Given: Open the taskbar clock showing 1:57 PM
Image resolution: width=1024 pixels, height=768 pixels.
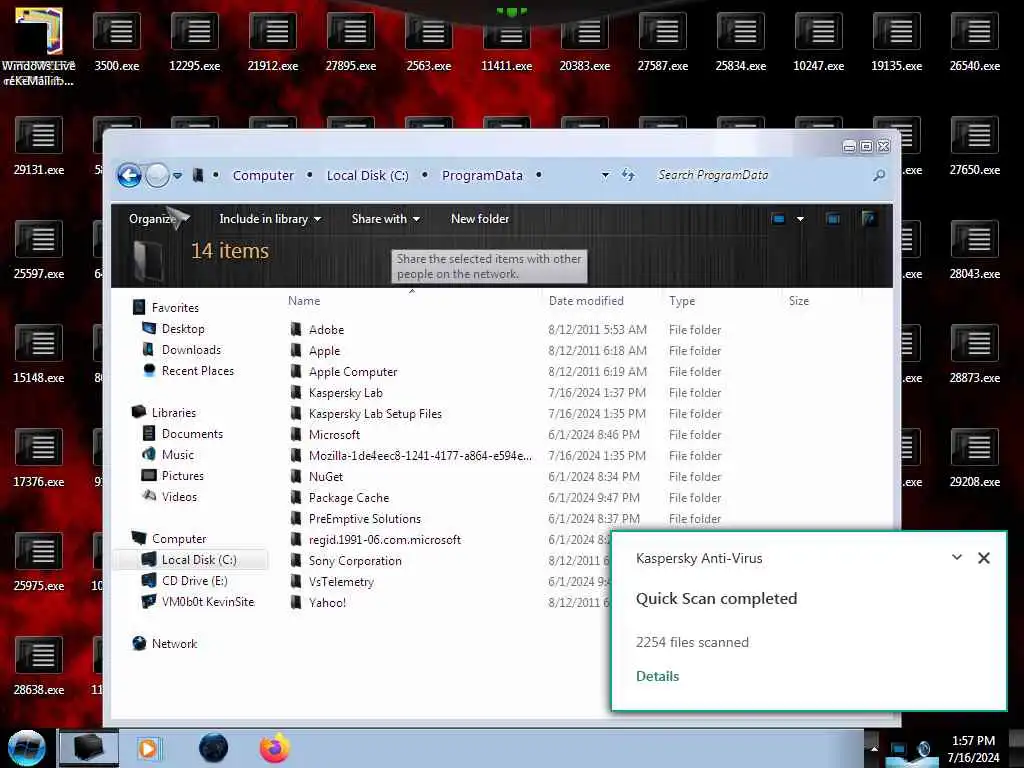Looking at the screenshot, I should click(973, 749).
